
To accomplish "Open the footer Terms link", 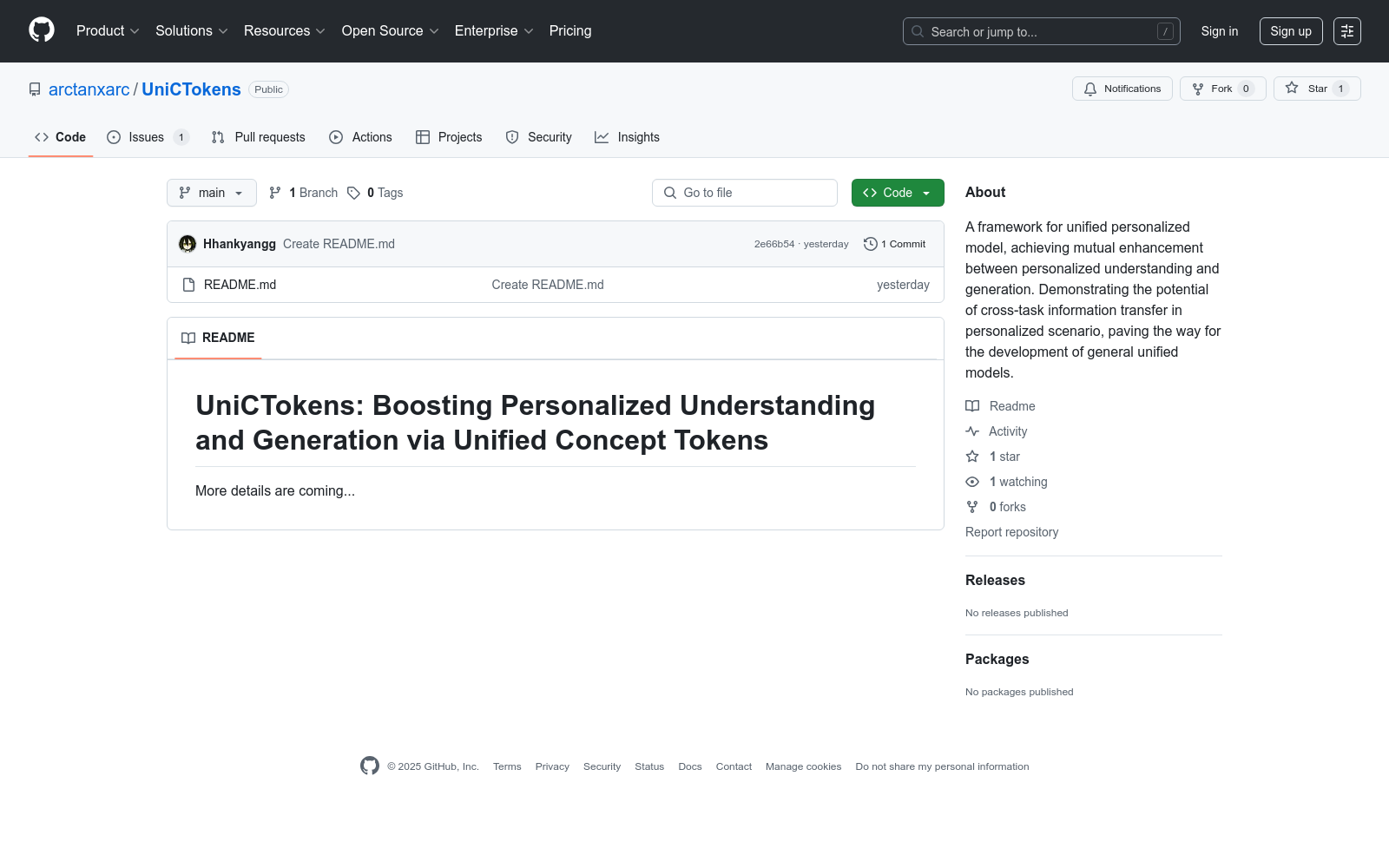I will [507, 766].
